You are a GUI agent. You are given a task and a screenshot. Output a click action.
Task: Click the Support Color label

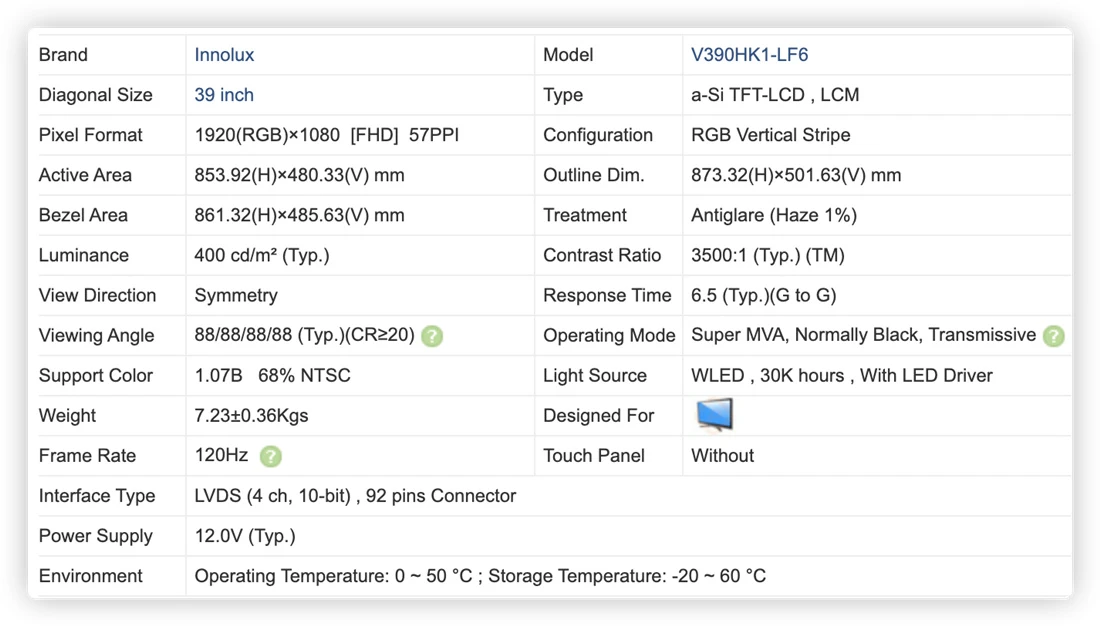pos(95,375)
